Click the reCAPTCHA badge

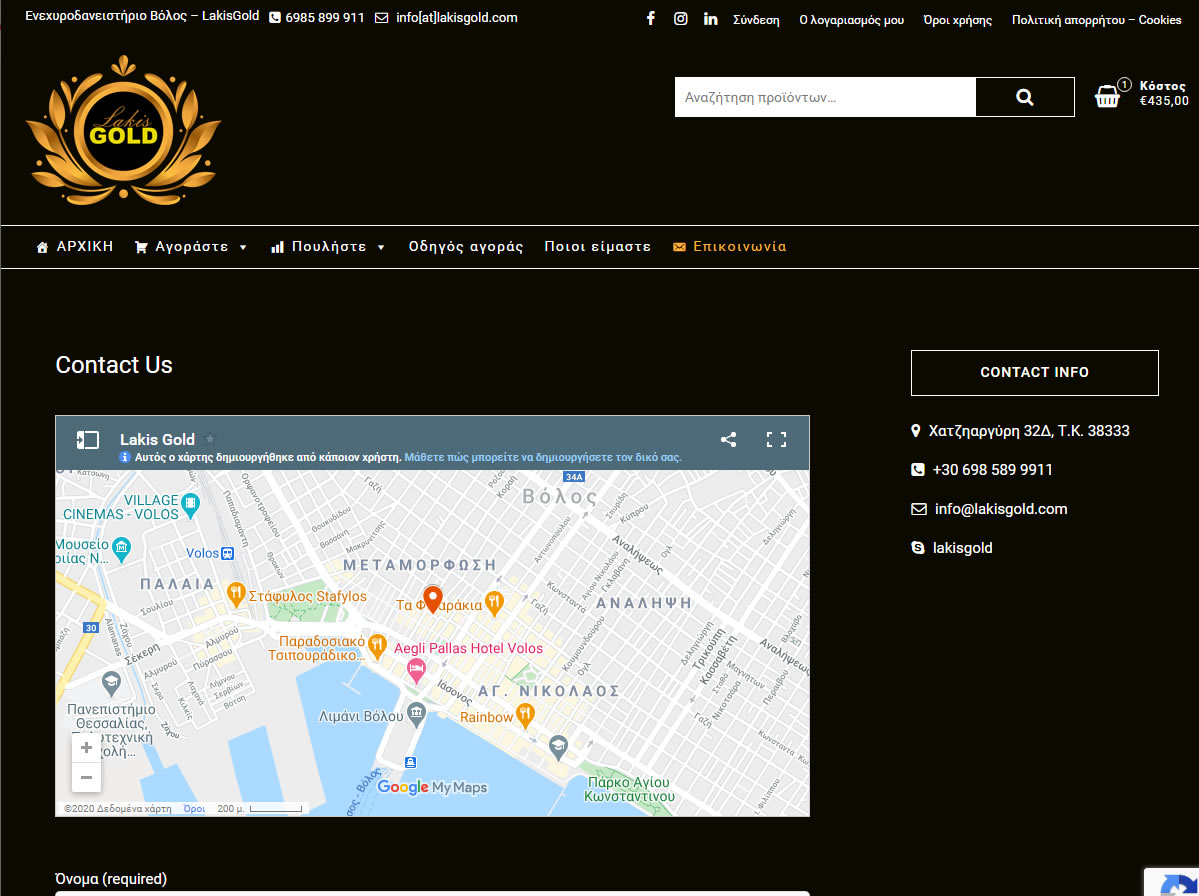pyautogui.click(x=1171, y=882)
